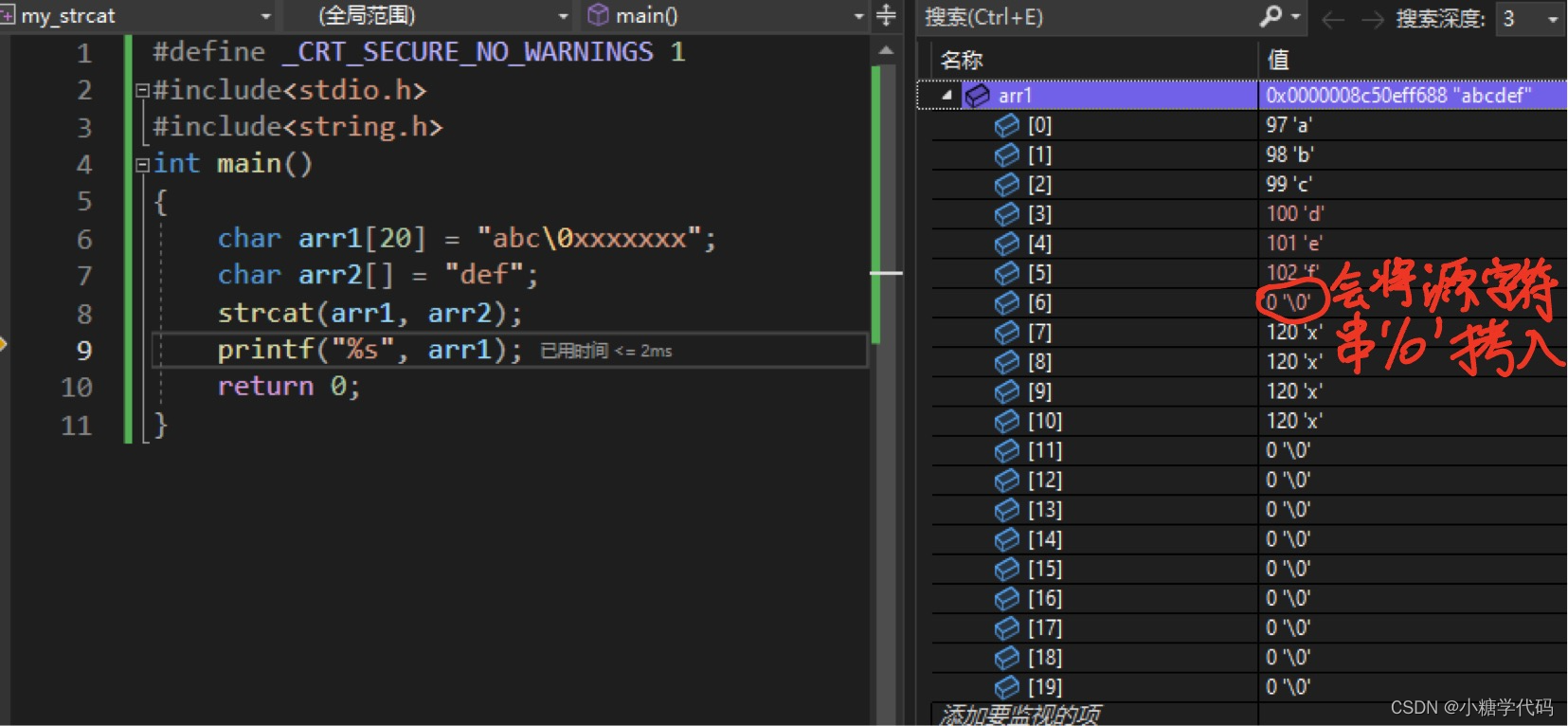Place cursor on strcat(arr1, arr2) line
Viewport: 1568px width, 726px height.
point(369,313)
